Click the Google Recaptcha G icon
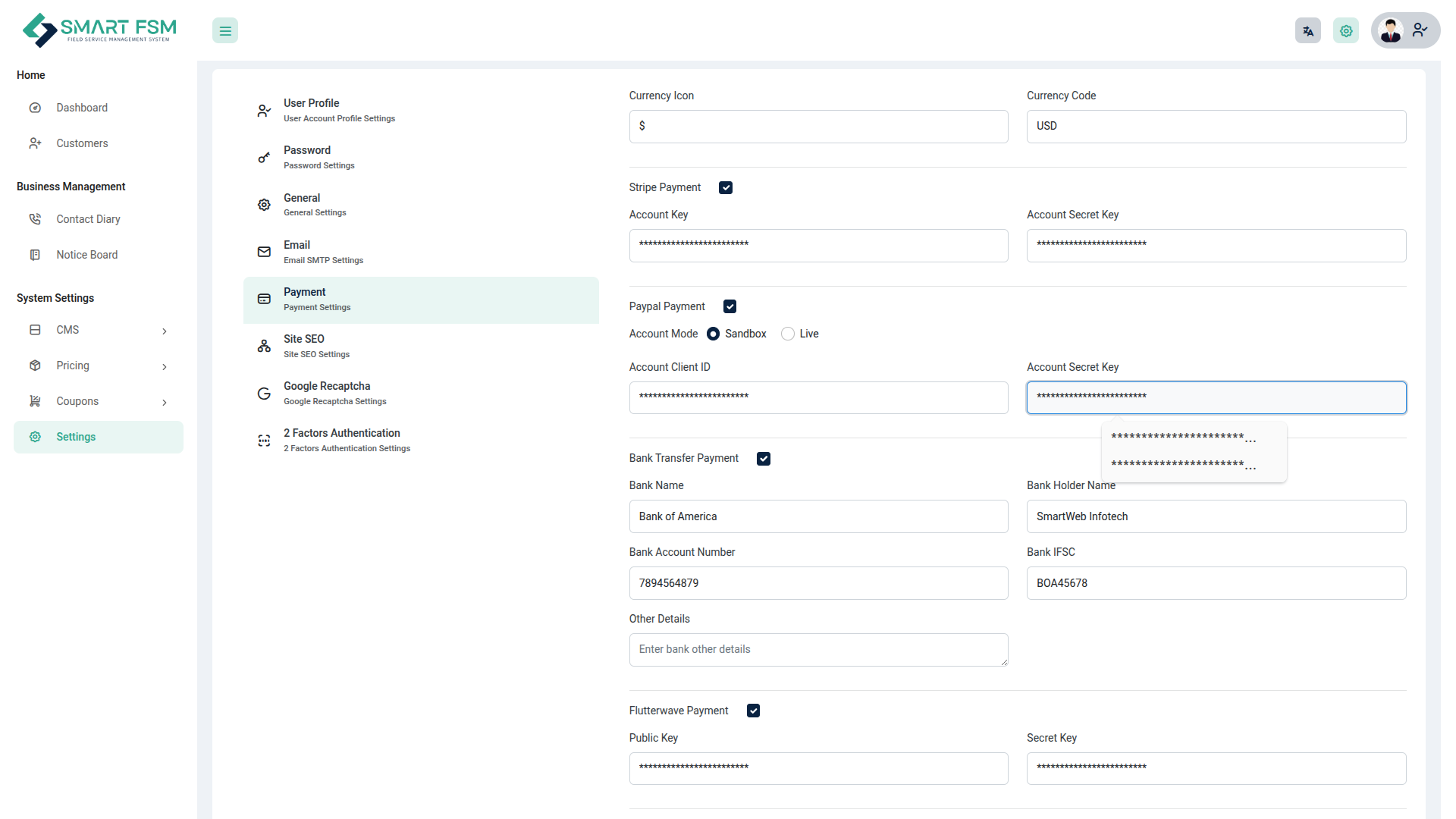This screenshot has height=819, width=1456. (x=264, y=394)
